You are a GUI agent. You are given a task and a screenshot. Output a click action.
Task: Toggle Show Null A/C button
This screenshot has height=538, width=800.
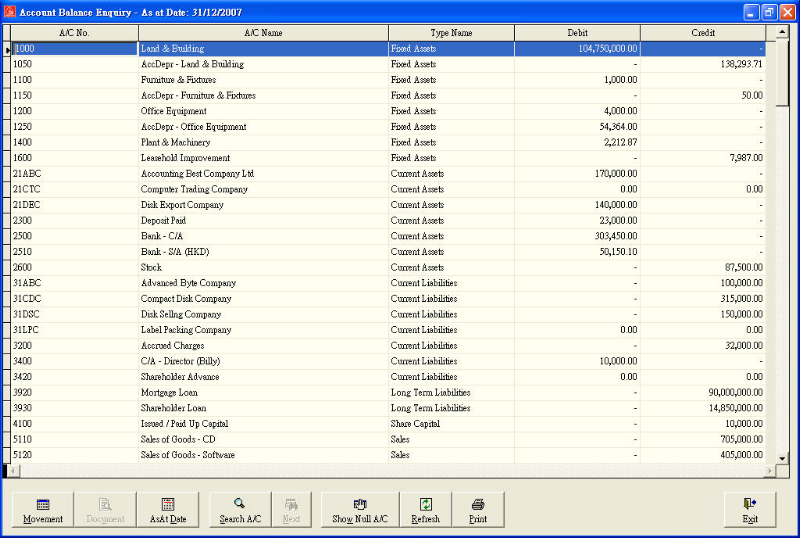pyautogui.click(x=360, y=509)
